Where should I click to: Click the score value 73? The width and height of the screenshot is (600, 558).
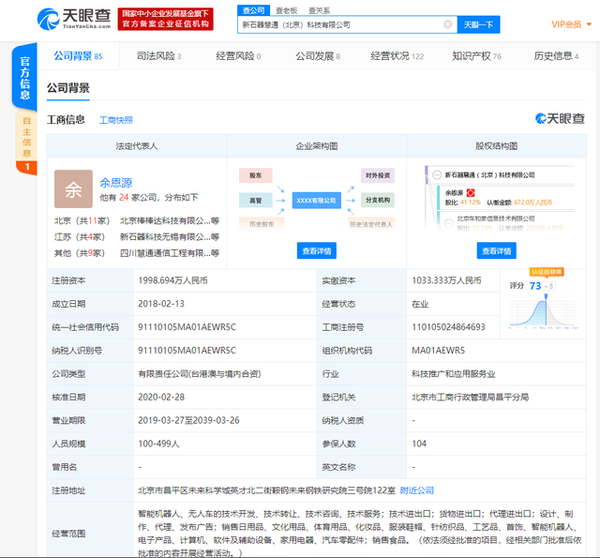pyautogui.click(x=535, y=286)
